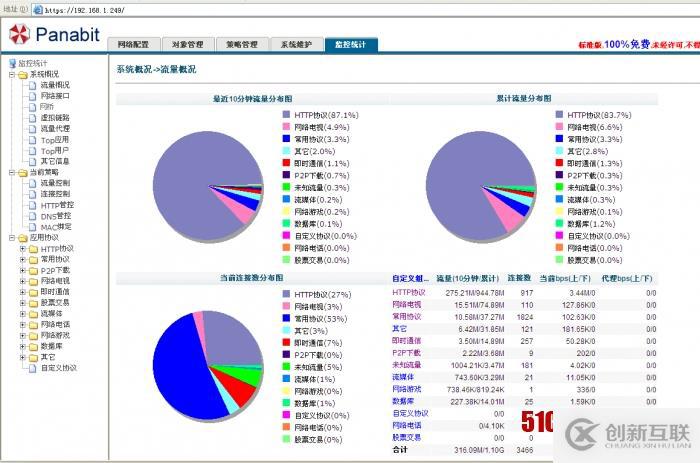Click the 流量(10分钟/累计) column header
Viewport: 700px width, 463px height.
467,278
